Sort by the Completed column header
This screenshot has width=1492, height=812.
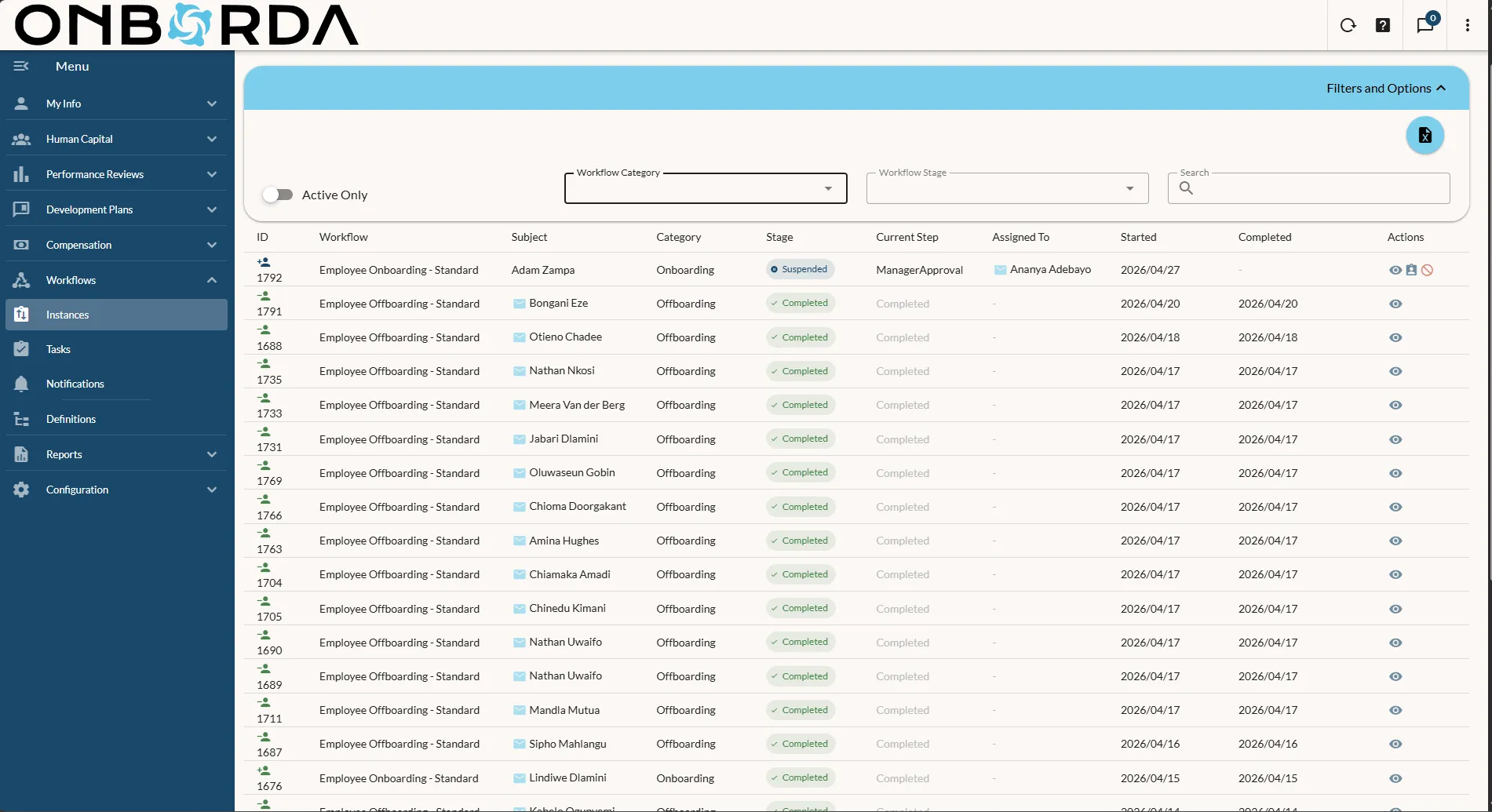[1264, 237]
